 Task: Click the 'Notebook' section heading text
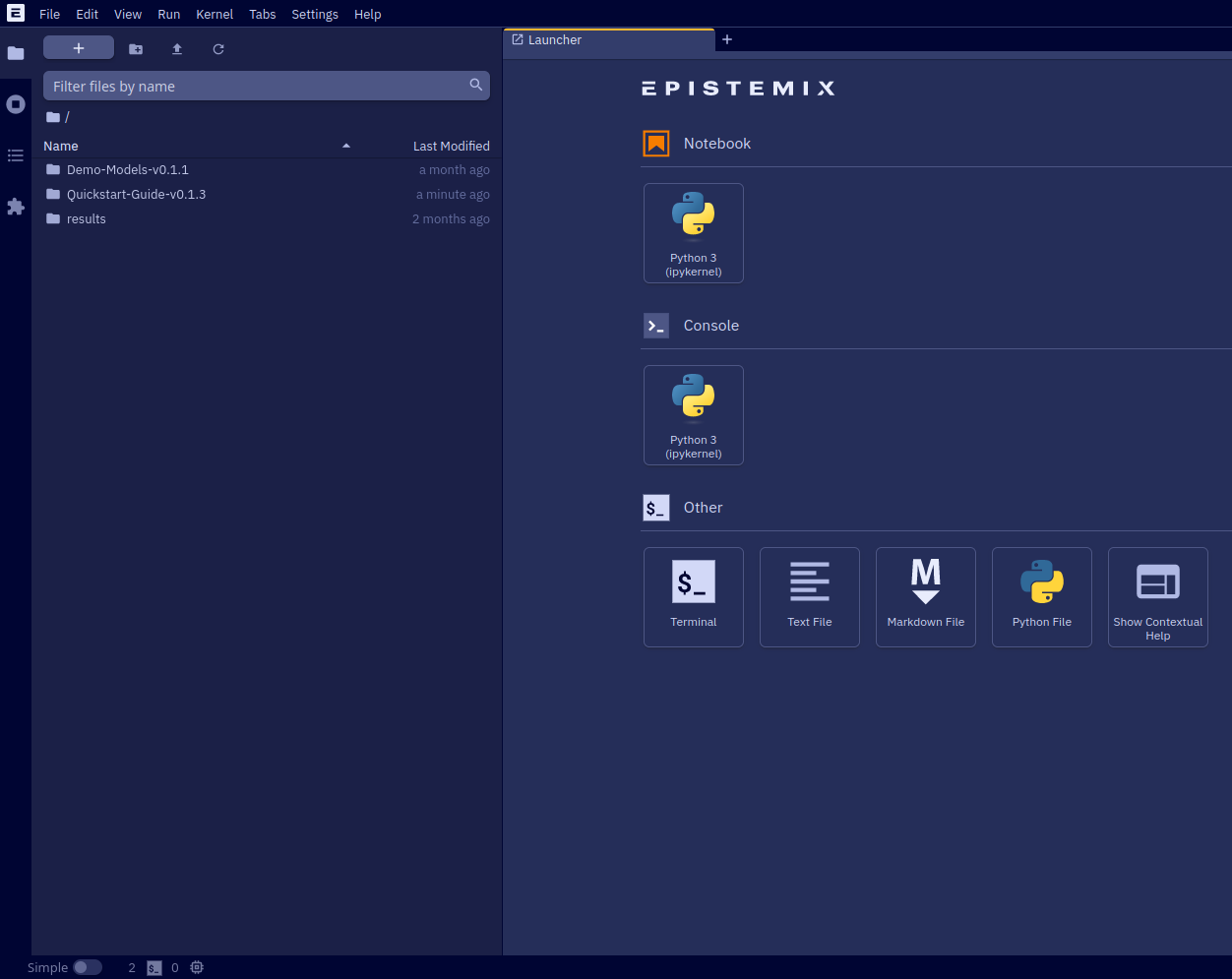click(x=717, y=144)
